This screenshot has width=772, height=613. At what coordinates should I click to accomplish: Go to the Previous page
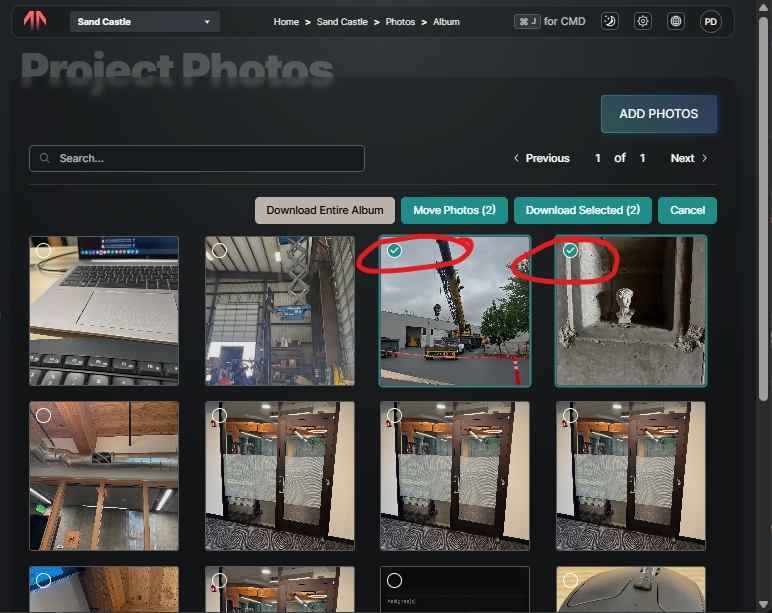[542, 158]
